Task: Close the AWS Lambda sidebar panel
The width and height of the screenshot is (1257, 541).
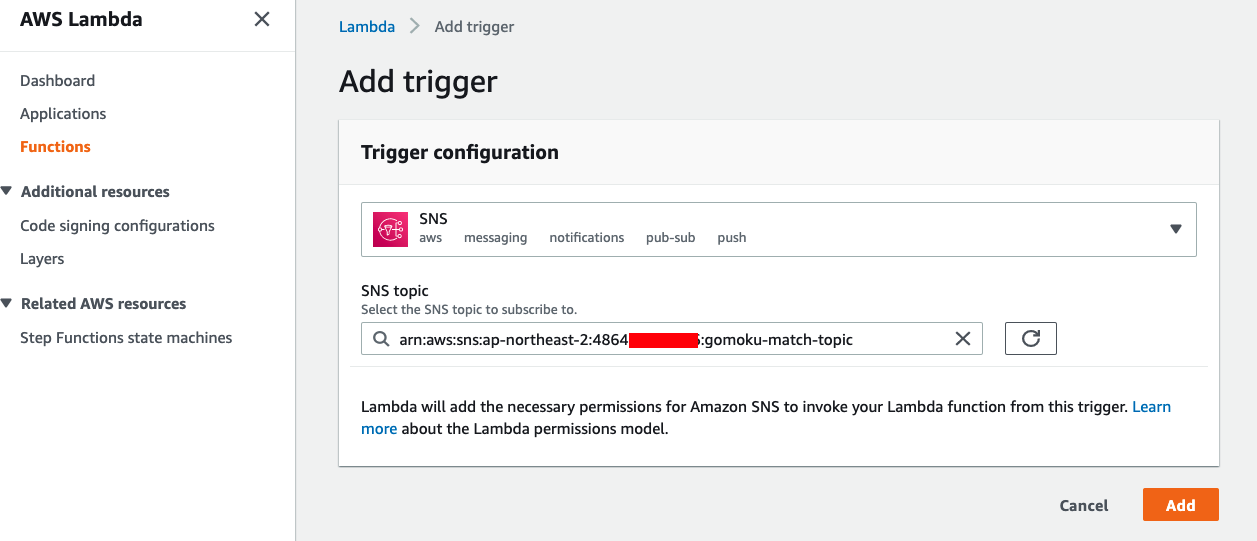Action: tap(262, 19)
